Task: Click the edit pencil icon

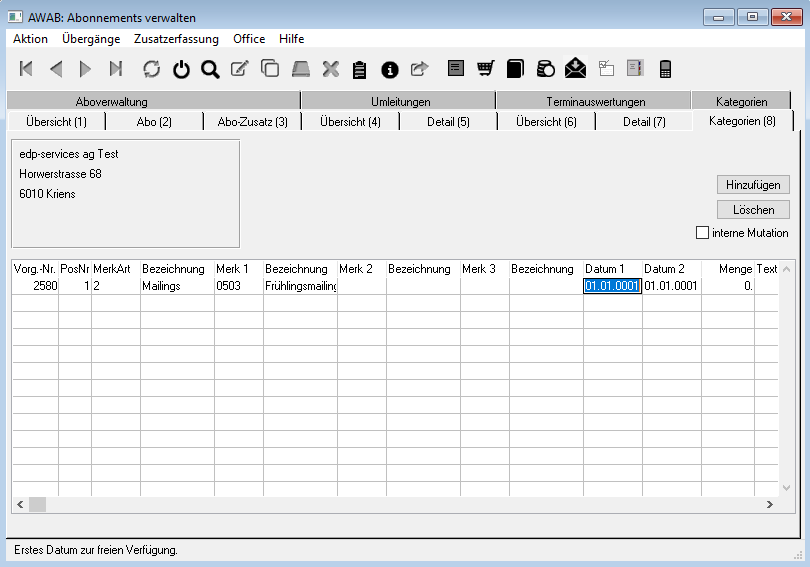Action: tap(240, 69)
